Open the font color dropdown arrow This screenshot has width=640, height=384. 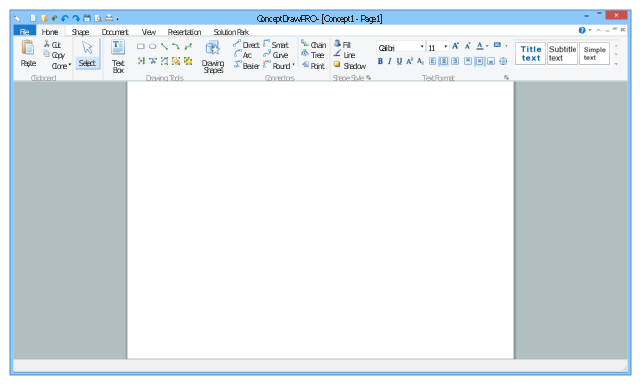487,46
